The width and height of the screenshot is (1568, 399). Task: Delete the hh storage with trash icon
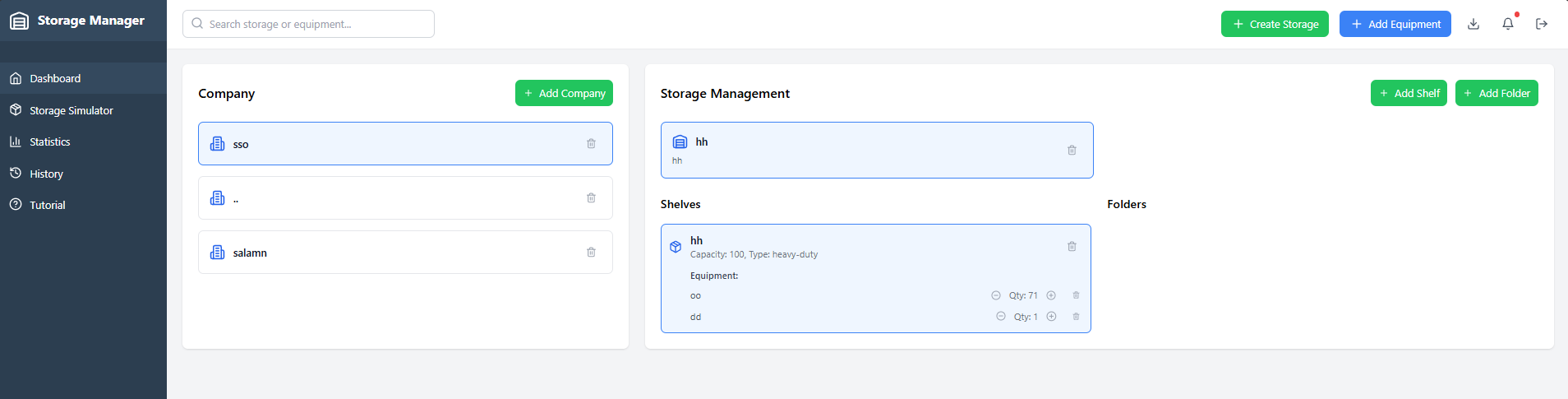(x=1072, y=150)
